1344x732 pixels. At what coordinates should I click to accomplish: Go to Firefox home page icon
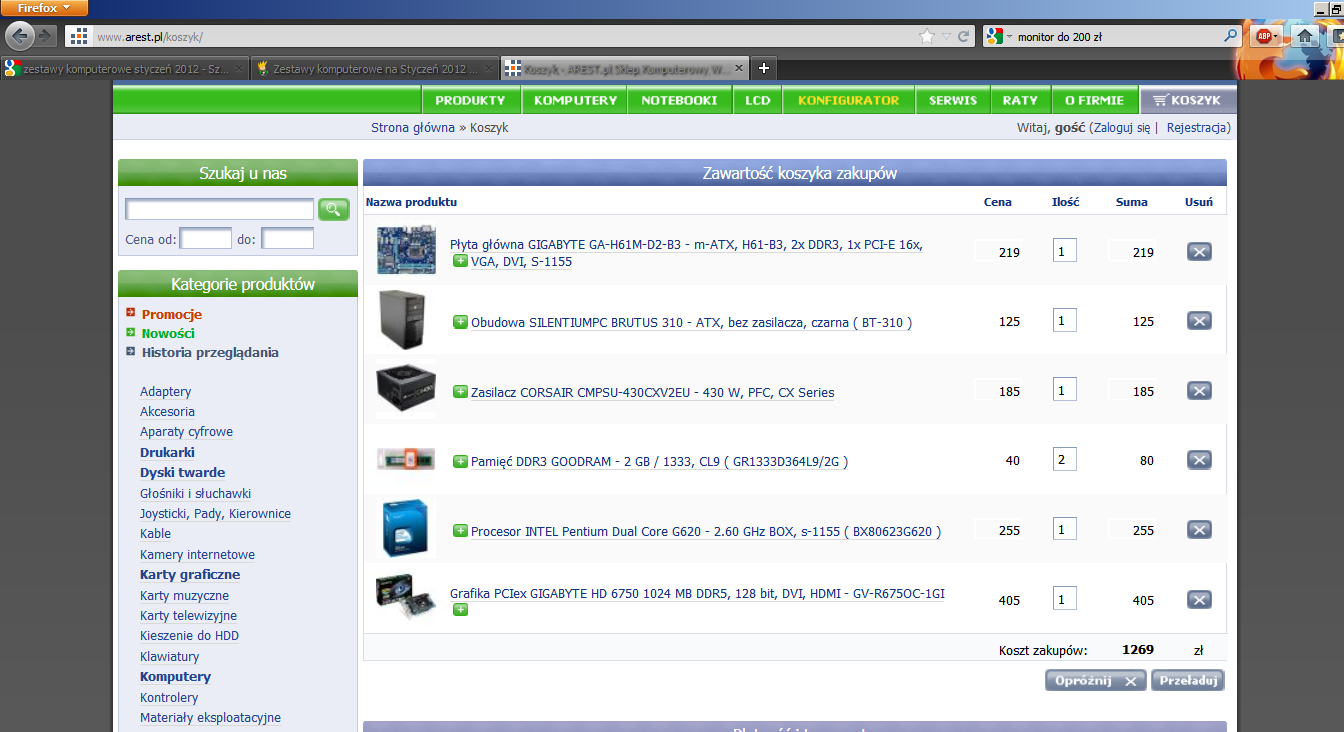(1304, 36)
